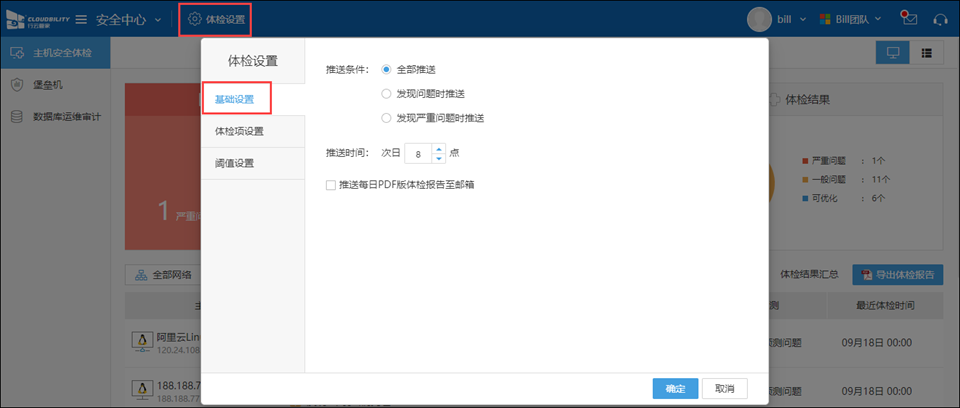Click the 全部网络 filter button

[163, 274]
